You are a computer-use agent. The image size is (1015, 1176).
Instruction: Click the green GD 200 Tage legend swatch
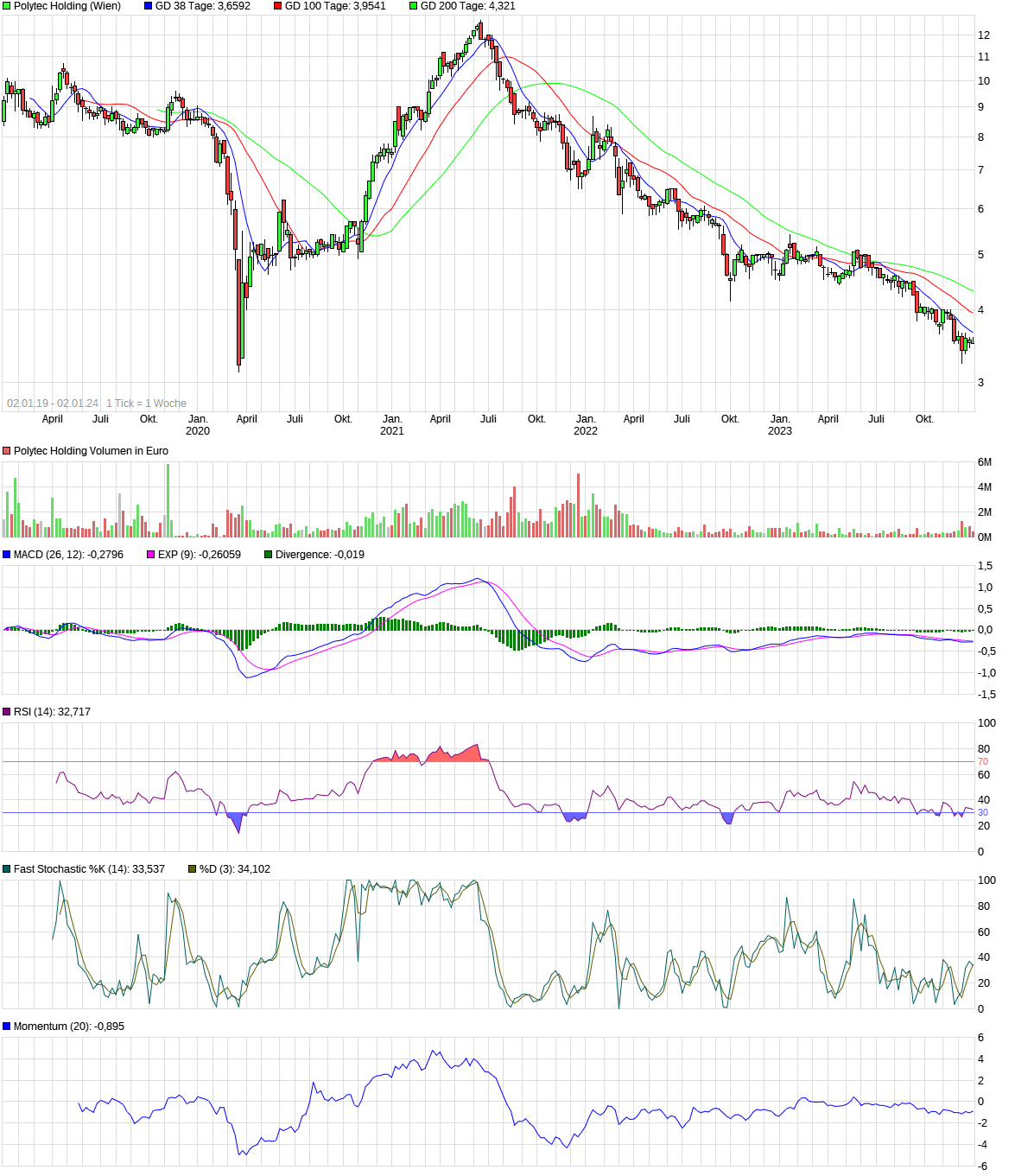413,6
